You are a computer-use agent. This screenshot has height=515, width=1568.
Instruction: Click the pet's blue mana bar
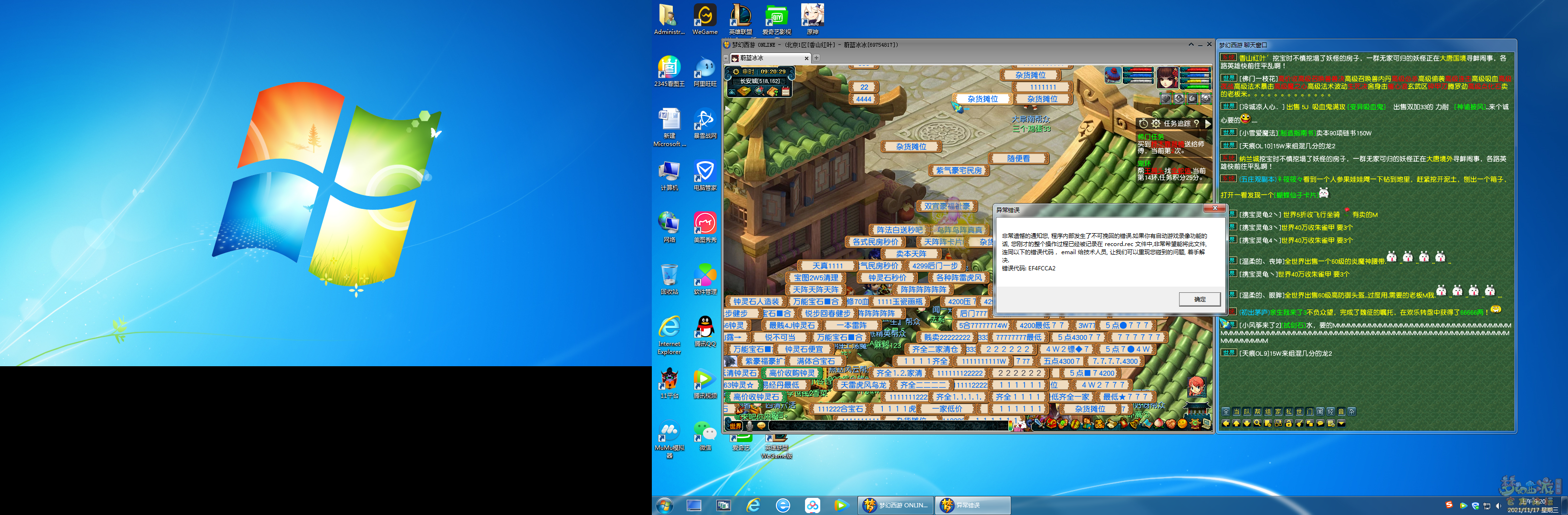coord(1138,75)
